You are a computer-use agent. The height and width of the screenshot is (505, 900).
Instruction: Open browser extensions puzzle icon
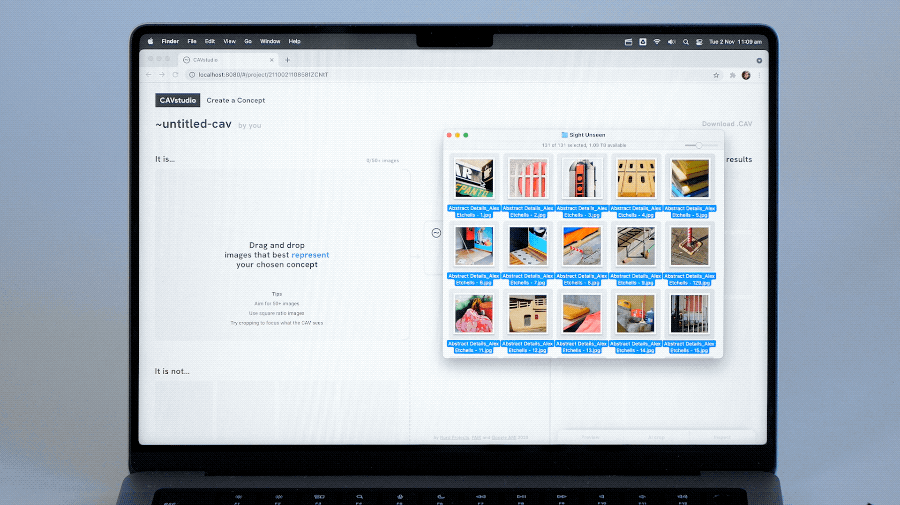point(732,75)
